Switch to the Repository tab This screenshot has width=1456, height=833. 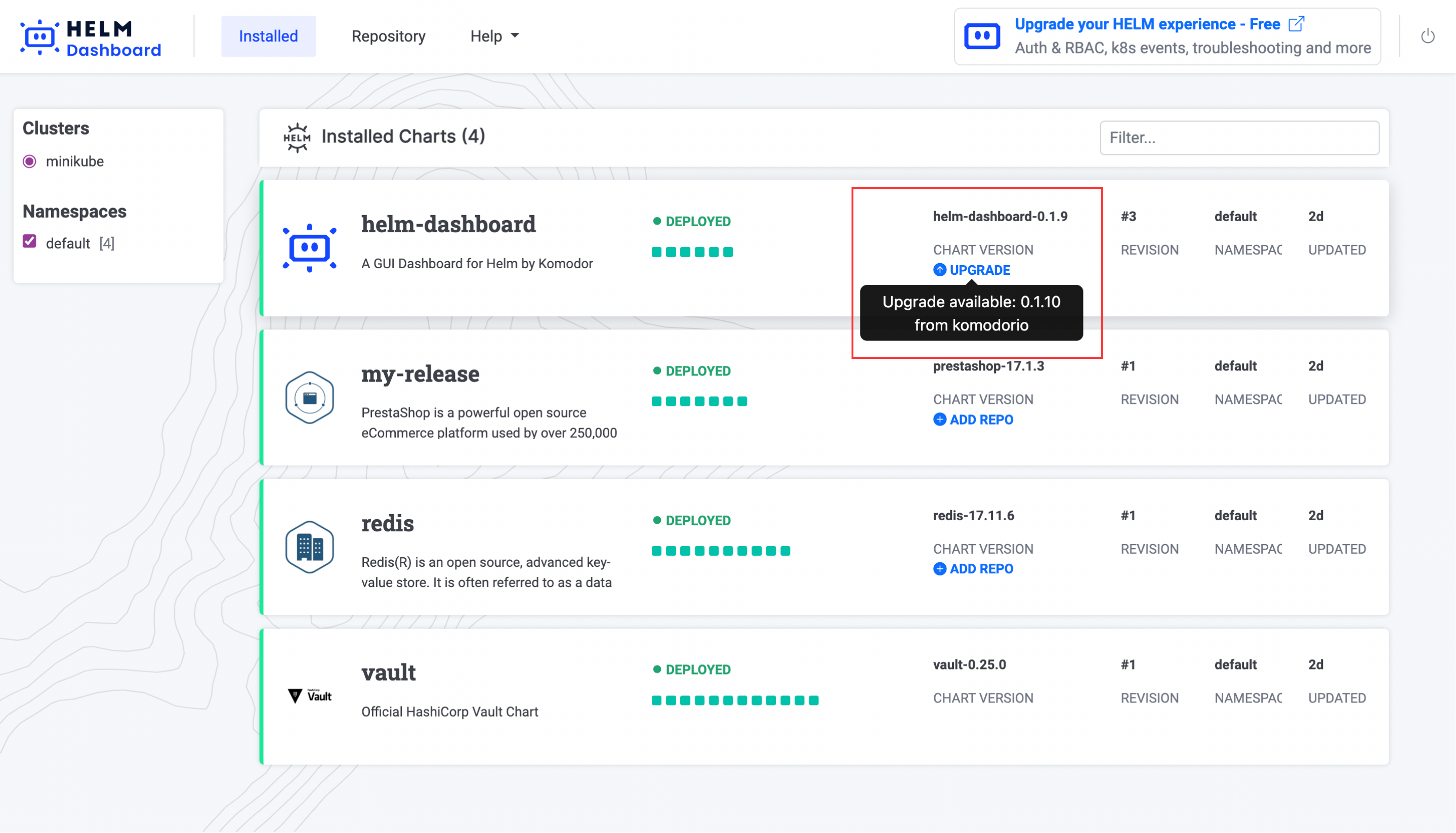(x=389, y=36)
